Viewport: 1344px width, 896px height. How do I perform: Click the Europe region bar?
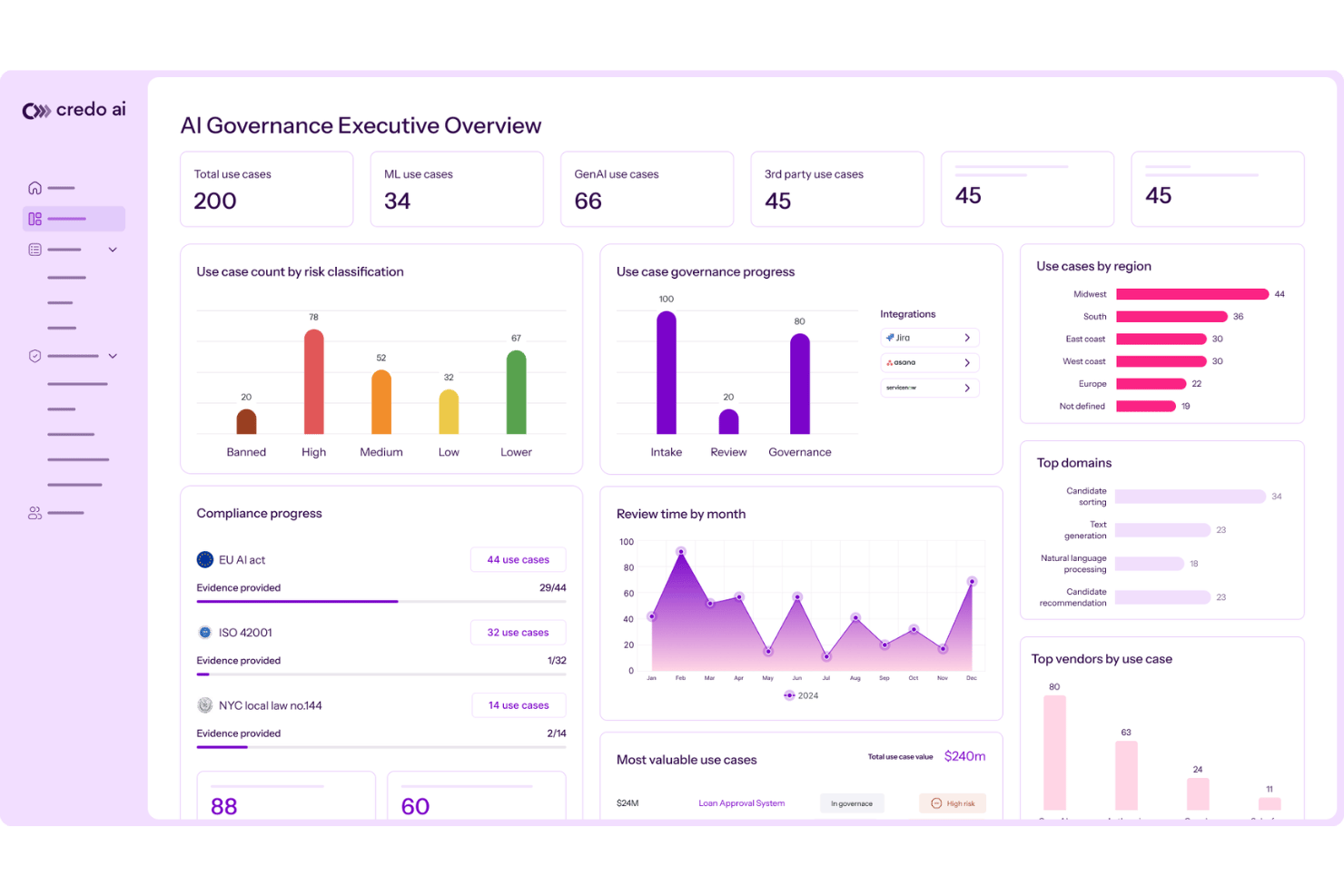point(1151,384)
